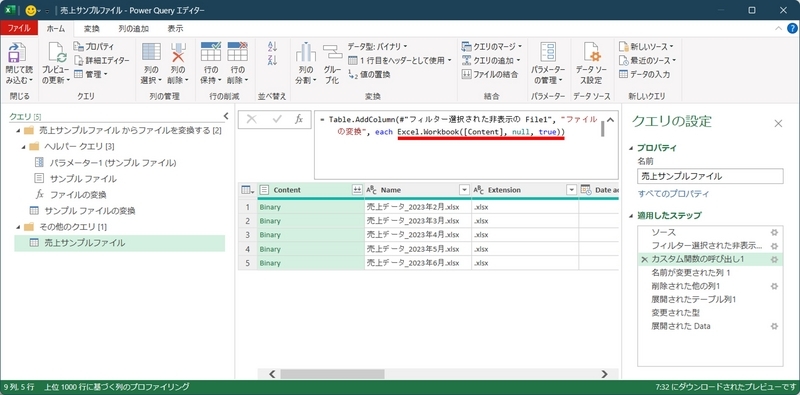Click the Group By (グループ化) icon
800x395 pixels.
point(332,53)
